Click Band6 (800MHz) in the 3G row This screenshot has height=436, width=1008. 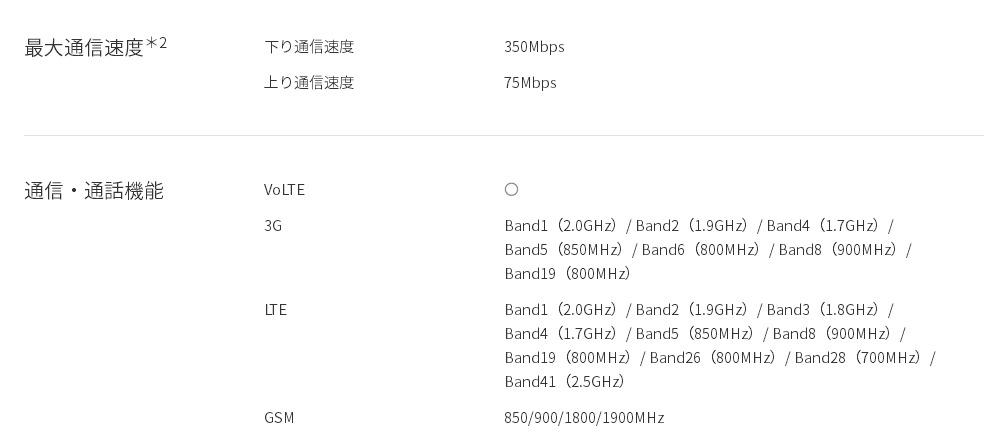[702, 250]
